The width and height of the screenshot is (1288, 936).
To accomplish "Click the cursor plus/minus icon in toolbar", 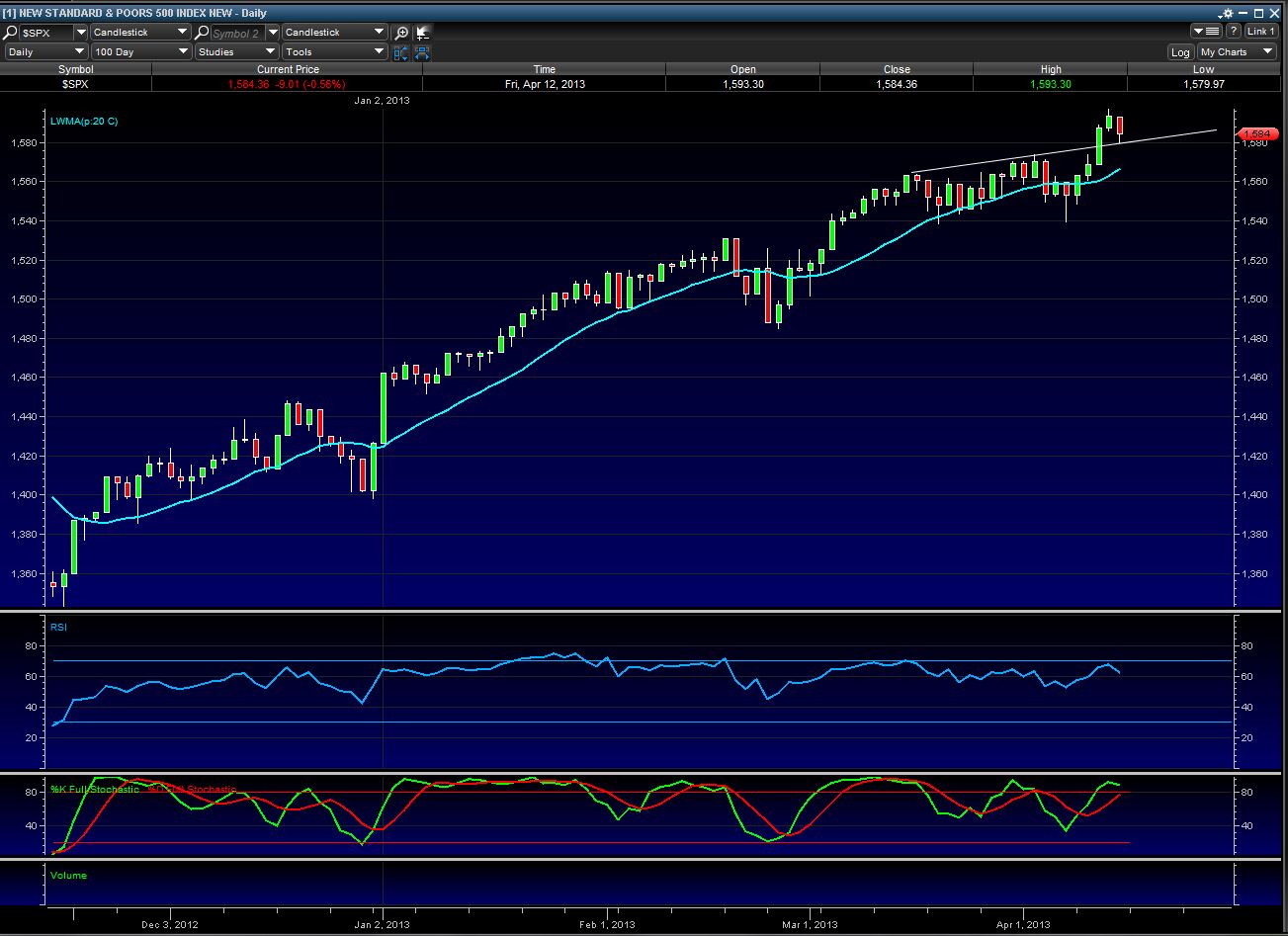I will click(423, 33).
